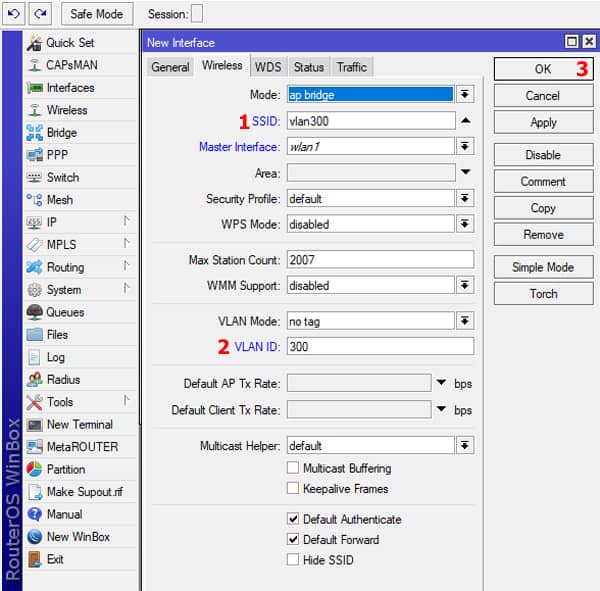
Task: Open the Bridge section
Action: [x=81, y=133]
